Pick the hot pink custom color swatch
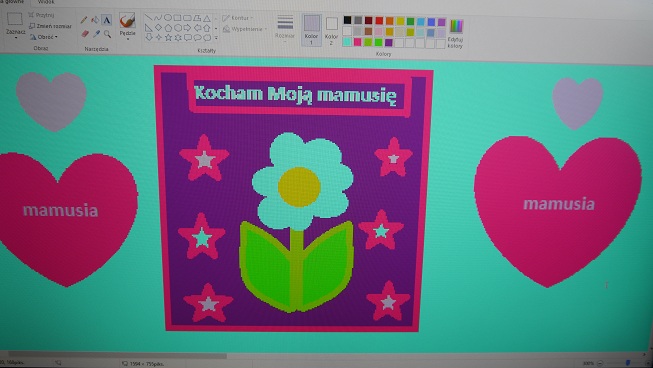The image size is (653, 368). coord(358,42)
